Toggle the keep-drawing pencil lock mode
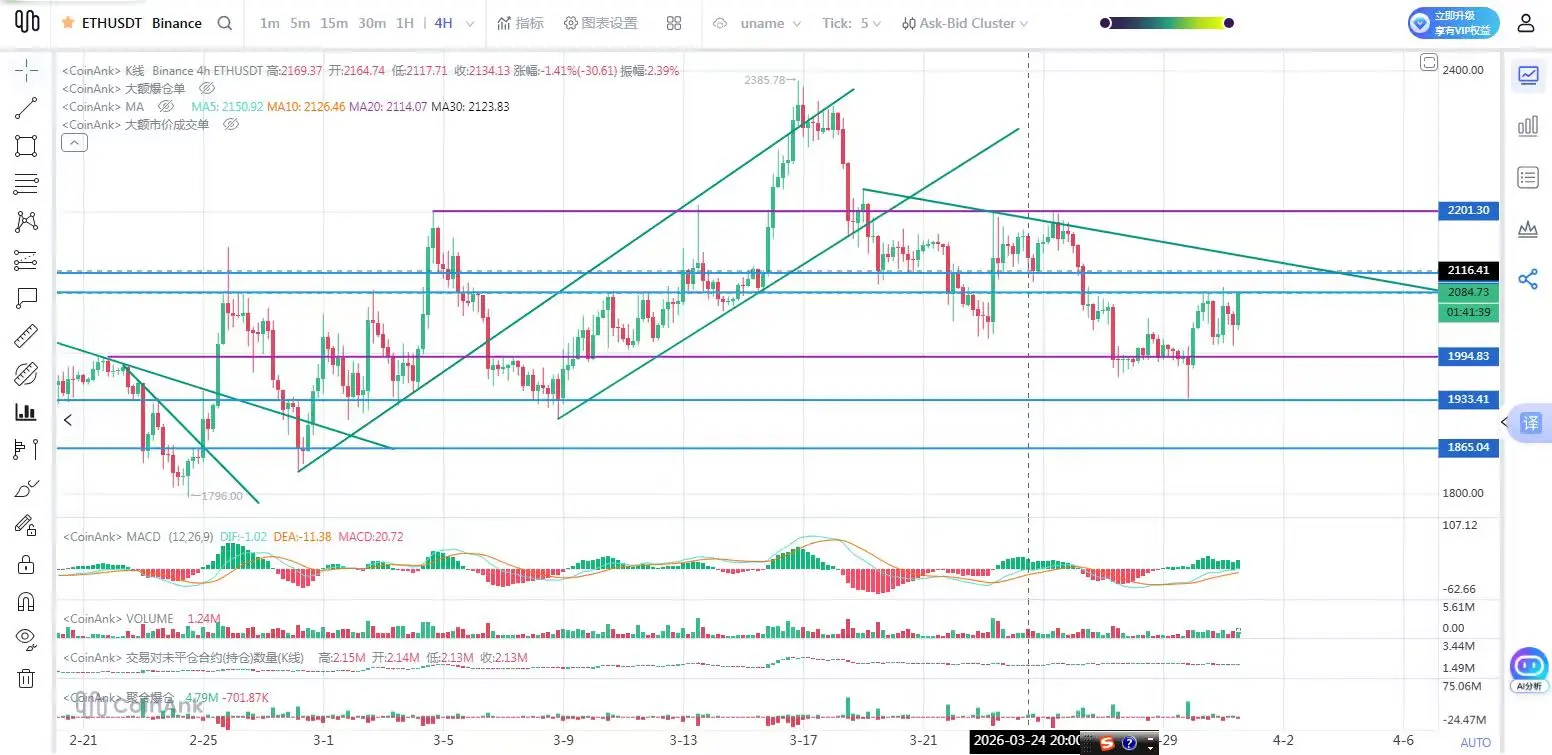Screen dimensions: 1552x755 [26, 526]
